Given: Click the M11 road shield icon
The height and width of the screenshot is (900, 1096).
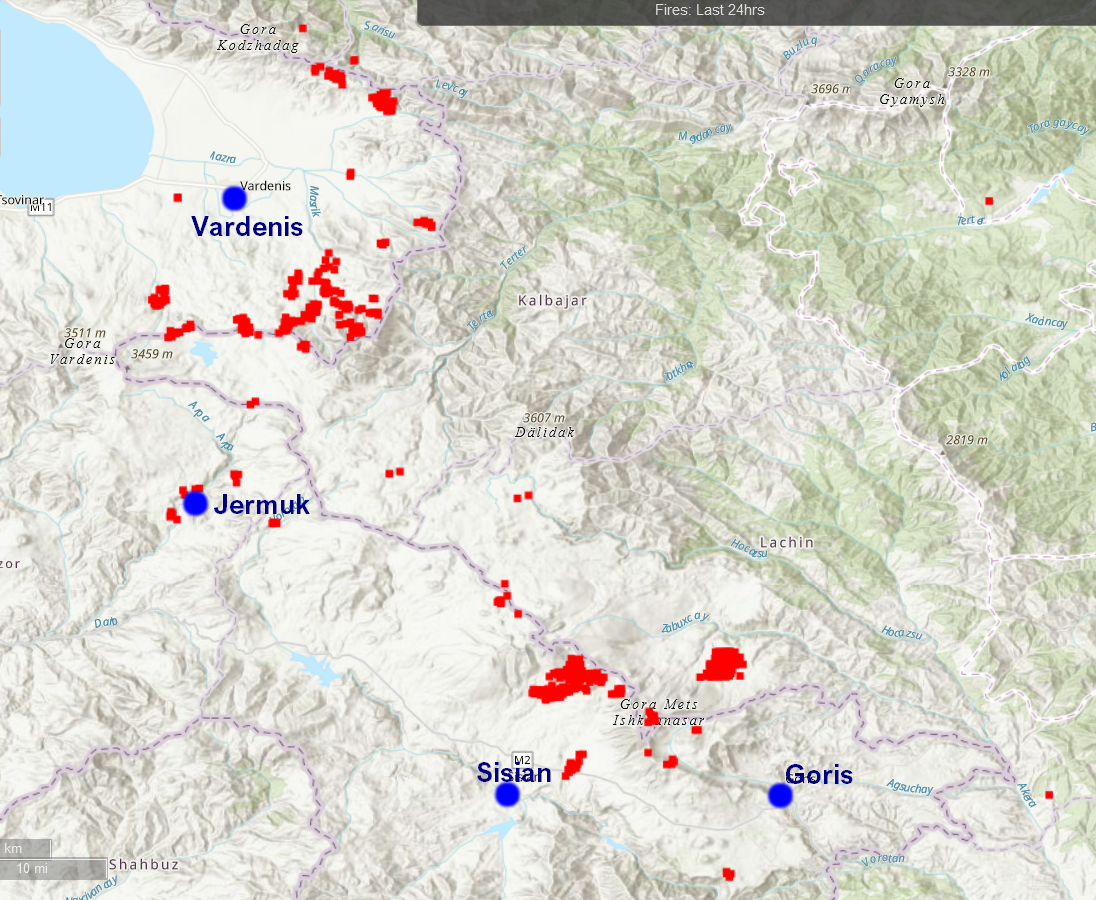Looking at the screenshot, I should 41,208.
